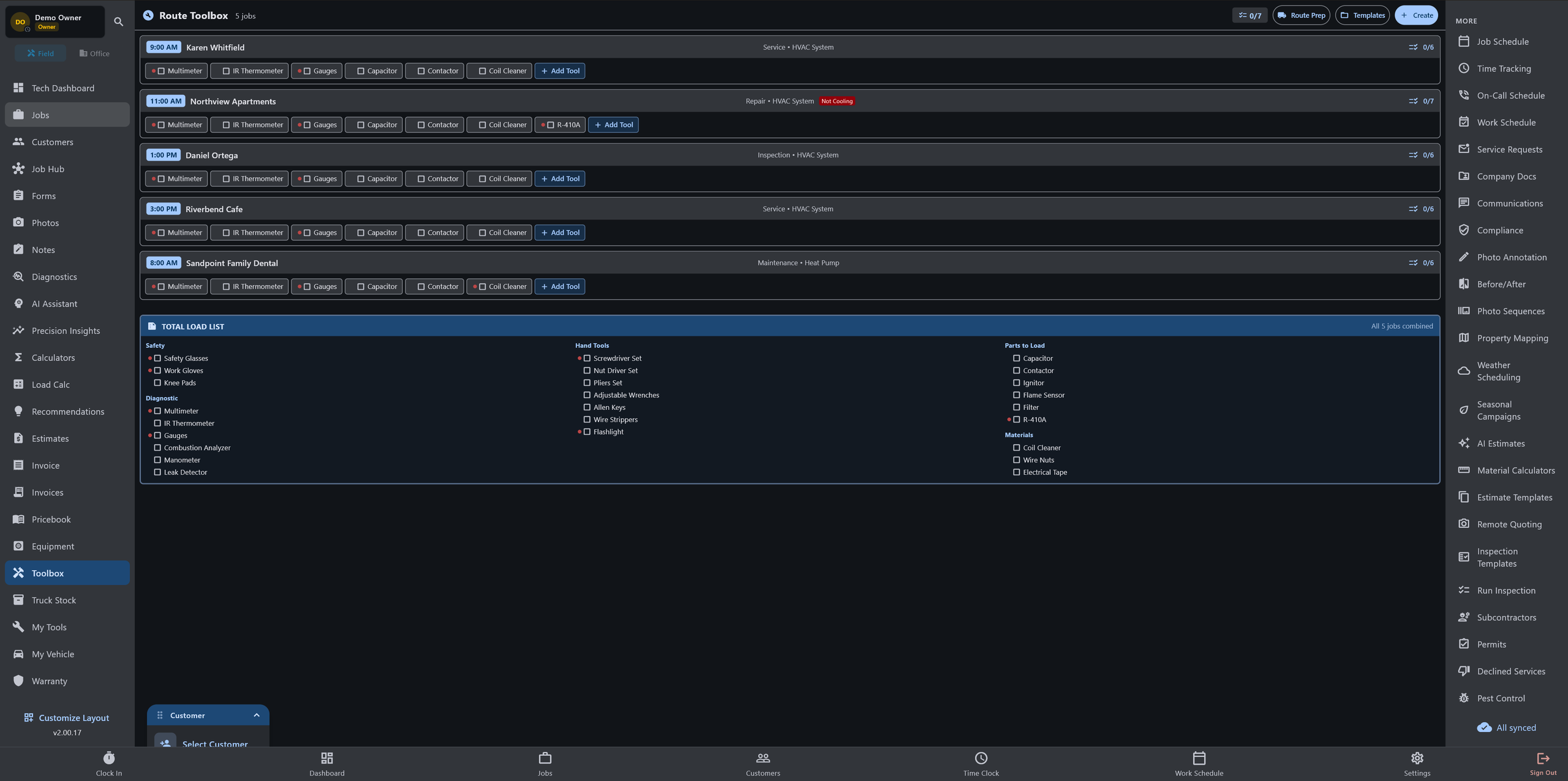Open Customize Layout link
The image size is (1568, 781).
point(67,718)
